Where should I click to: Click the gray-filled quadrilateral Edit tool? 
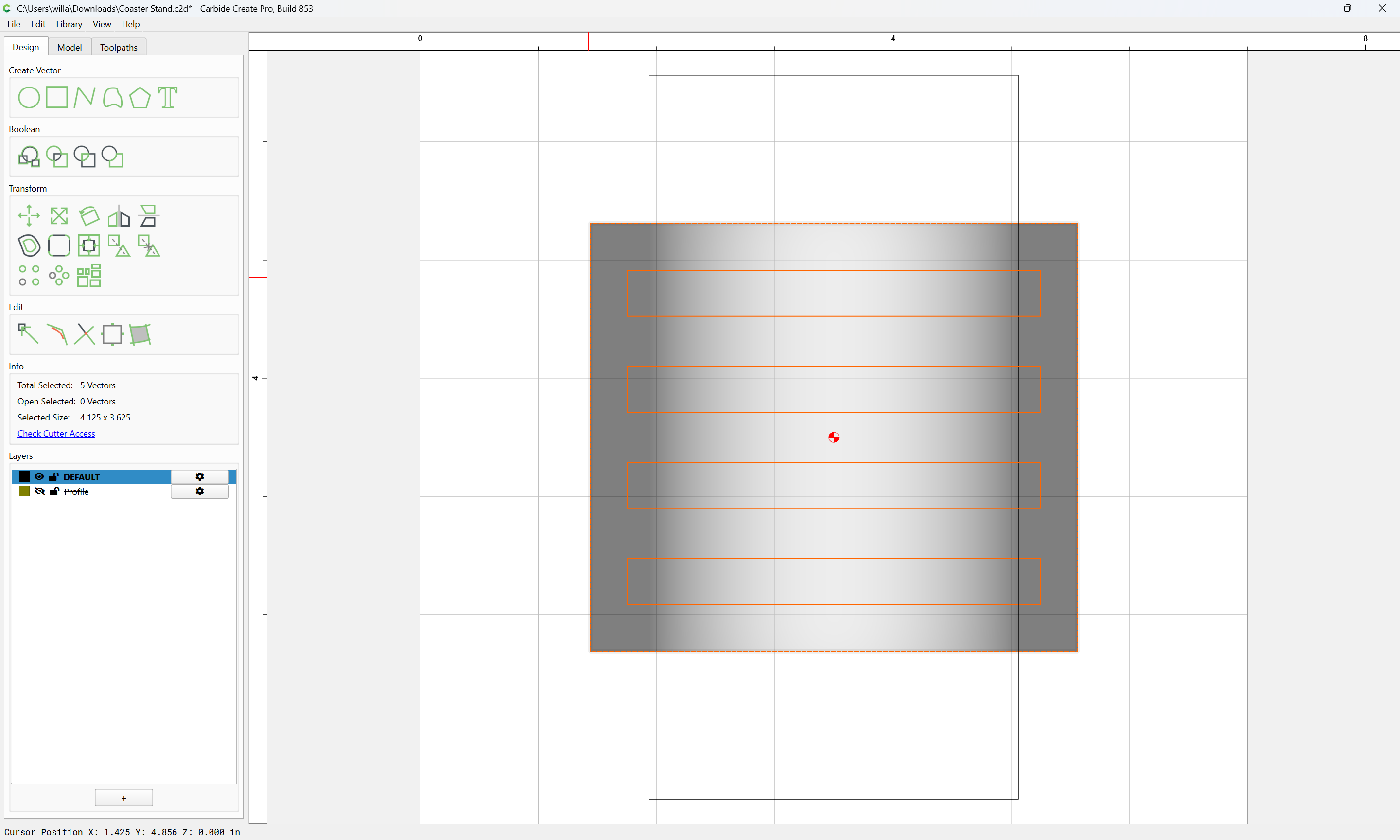[x=140, y=334]
